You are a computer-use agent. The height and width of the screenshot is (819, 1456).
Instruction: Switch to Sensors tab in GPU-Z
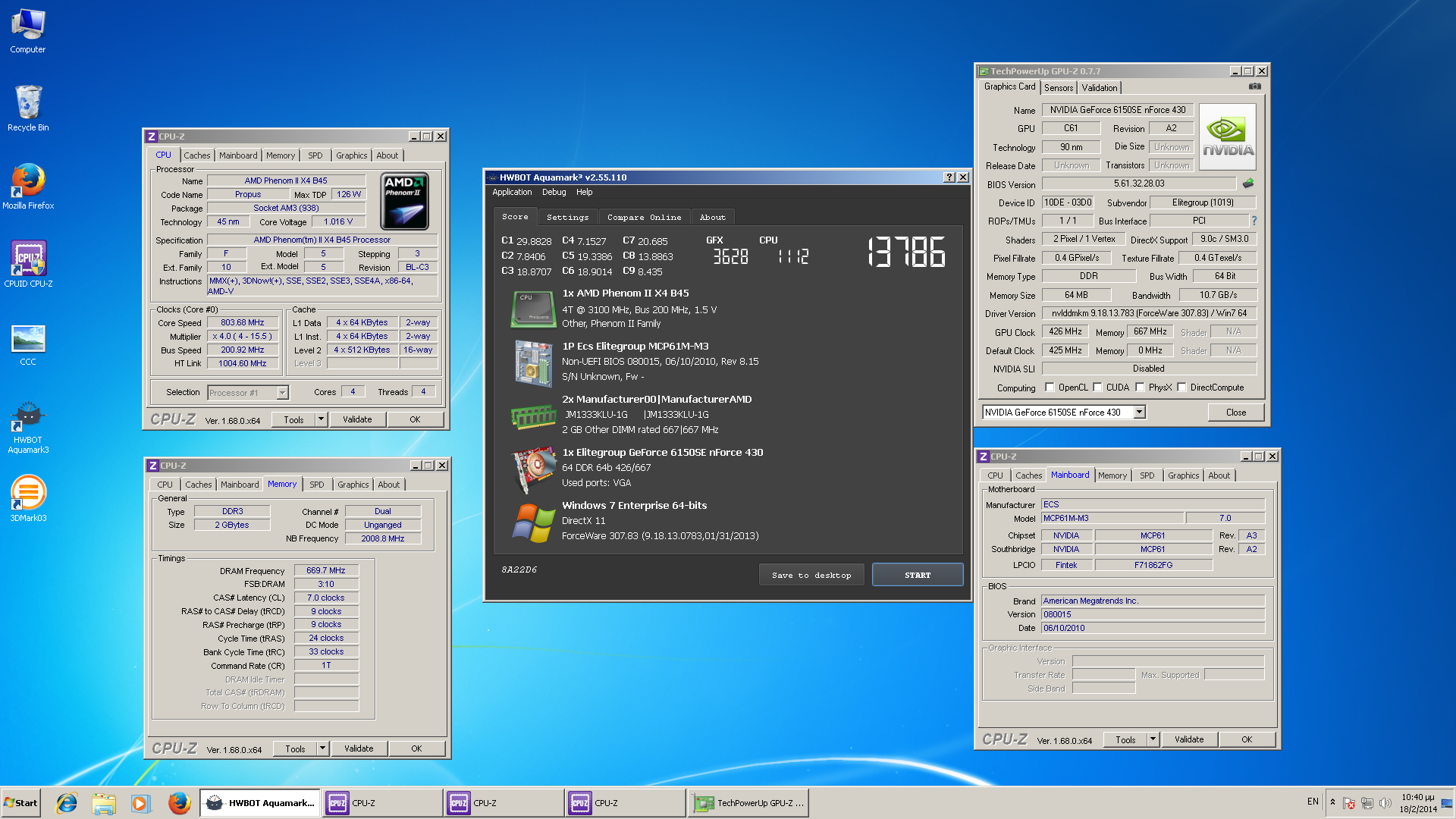point(1059,88)
